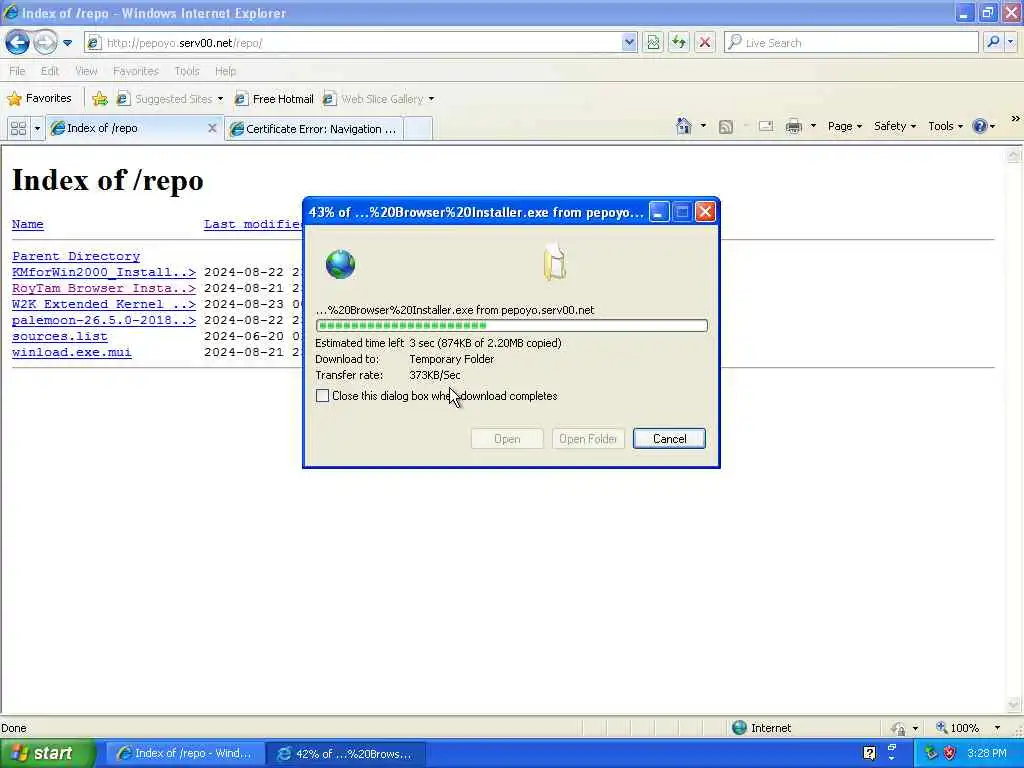Viewport: 1024px width, 768px height.
Task: Expand the command bar chevron overflow
Action: click(1016, 119)
